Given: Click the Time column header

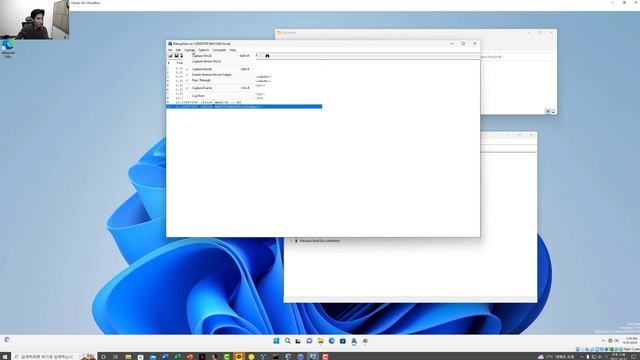Looking at the screenshot, I should (180, 63).
